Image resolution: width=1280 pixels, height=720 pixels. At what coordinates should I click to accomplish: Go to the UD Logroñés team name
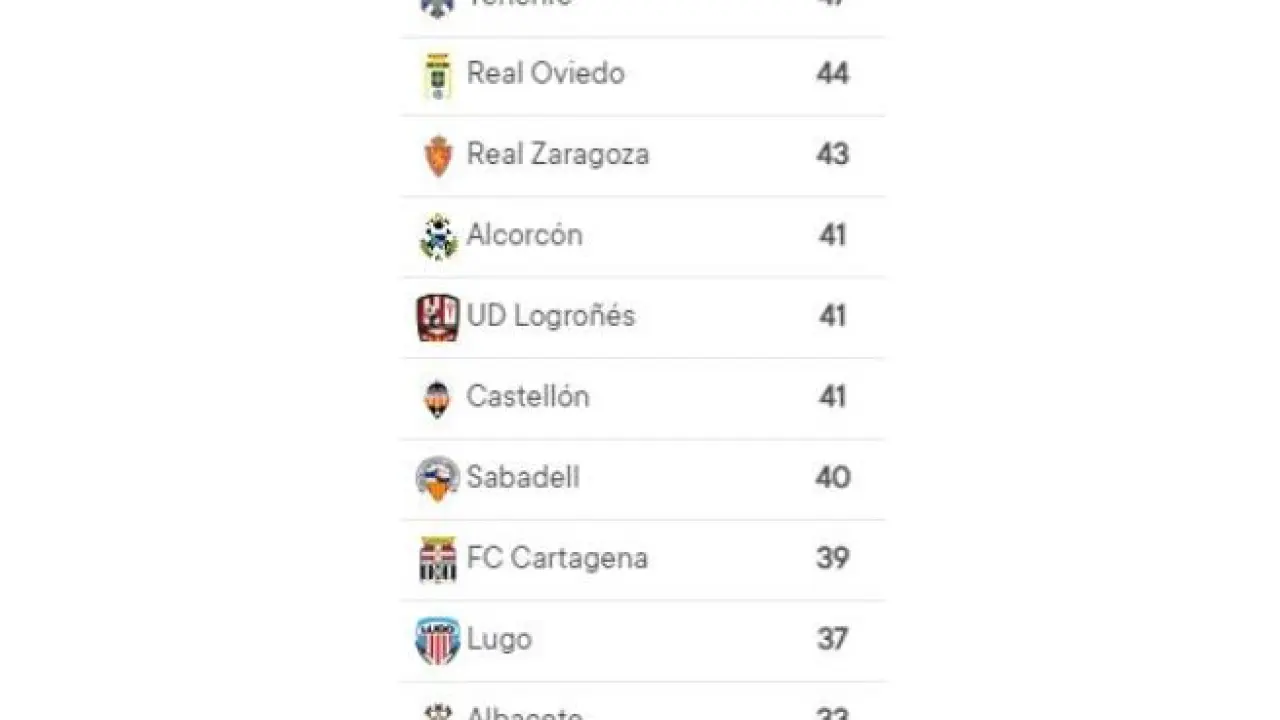coord(550,317)
